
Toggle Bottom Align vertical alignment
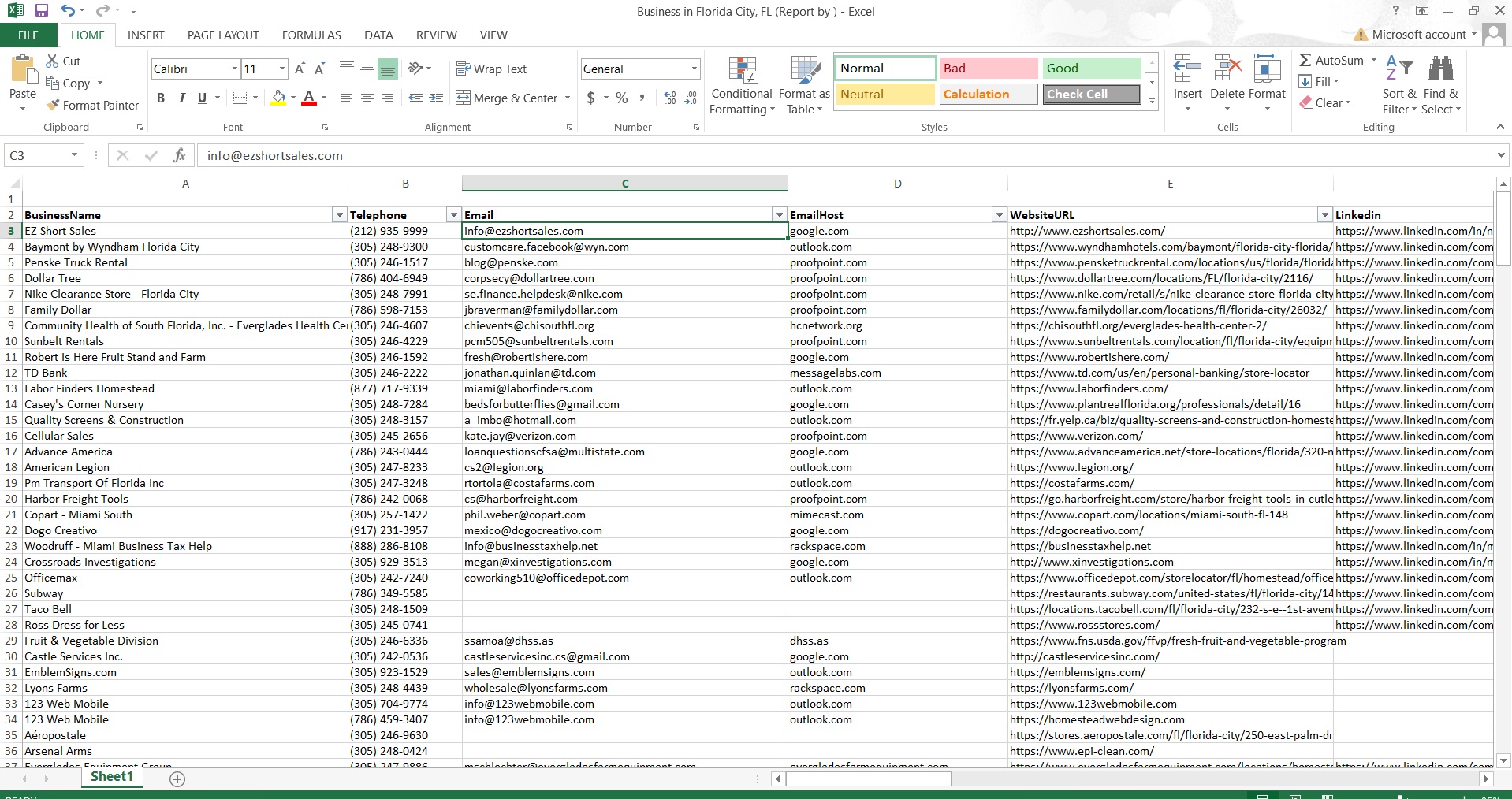[x=388, y=69]
